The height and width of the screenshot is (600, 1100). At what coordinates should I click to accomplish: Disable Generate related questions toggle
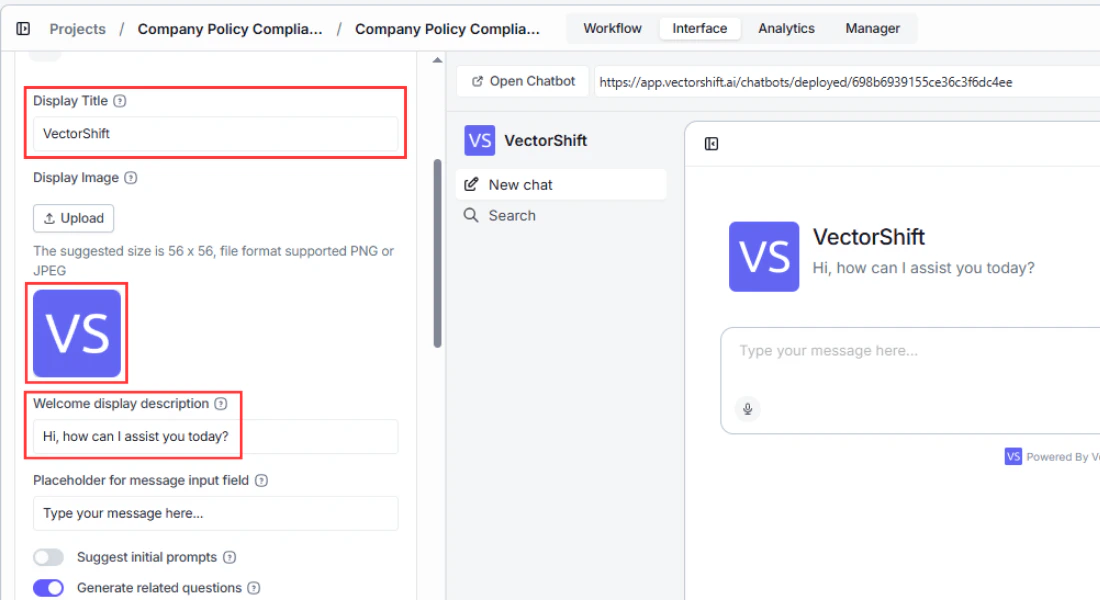48,588
